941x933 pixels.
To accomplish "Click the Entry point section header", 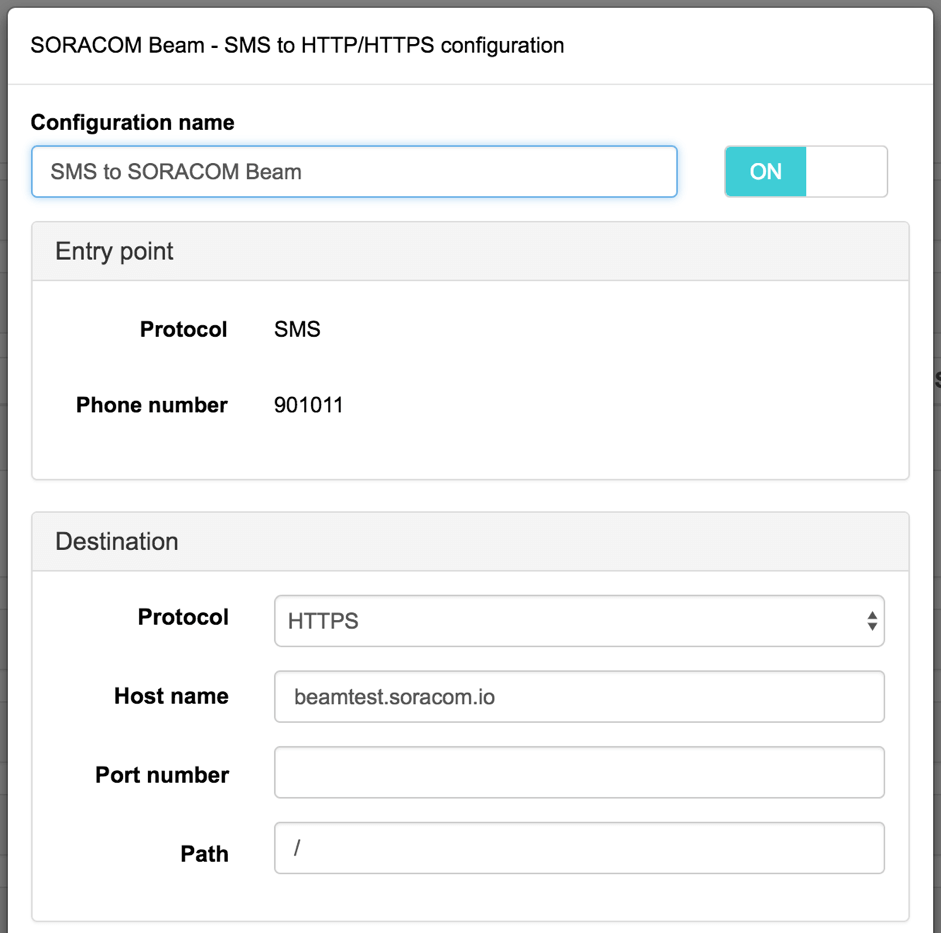I will coord(114,251).
